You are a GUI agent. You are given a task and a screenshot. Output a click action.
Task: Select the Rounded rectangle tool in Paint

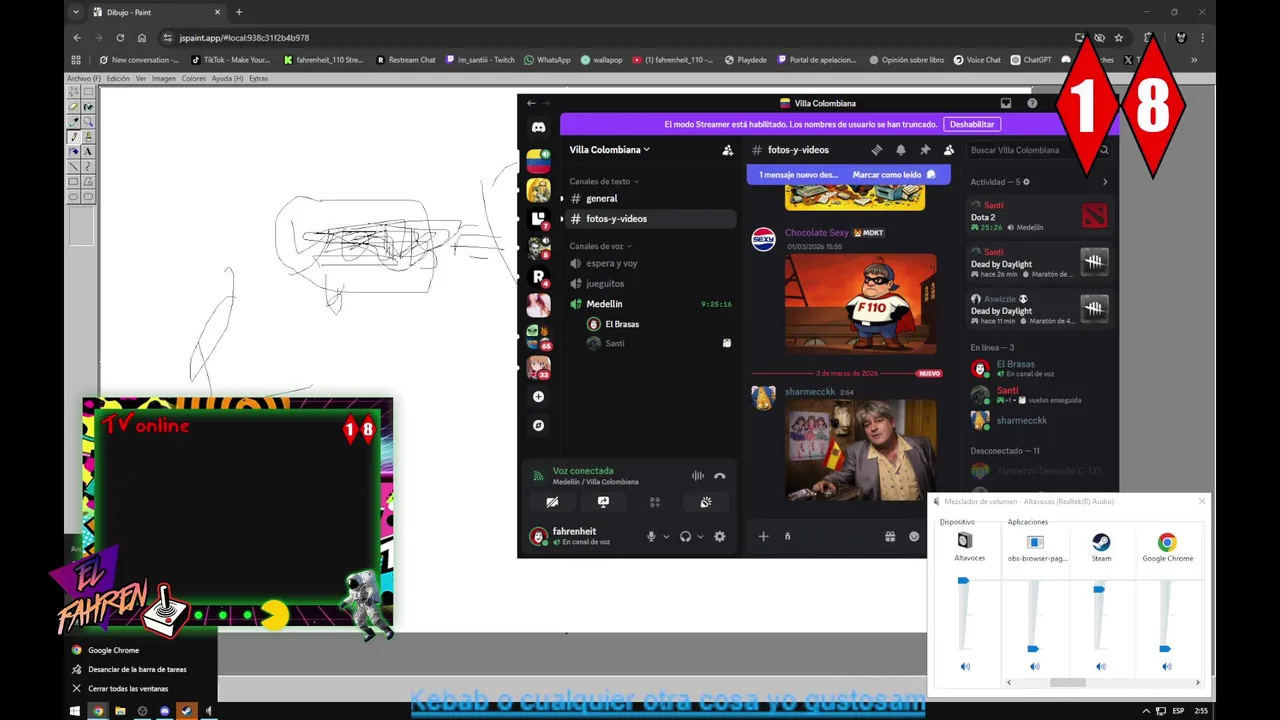coord(88,197)
